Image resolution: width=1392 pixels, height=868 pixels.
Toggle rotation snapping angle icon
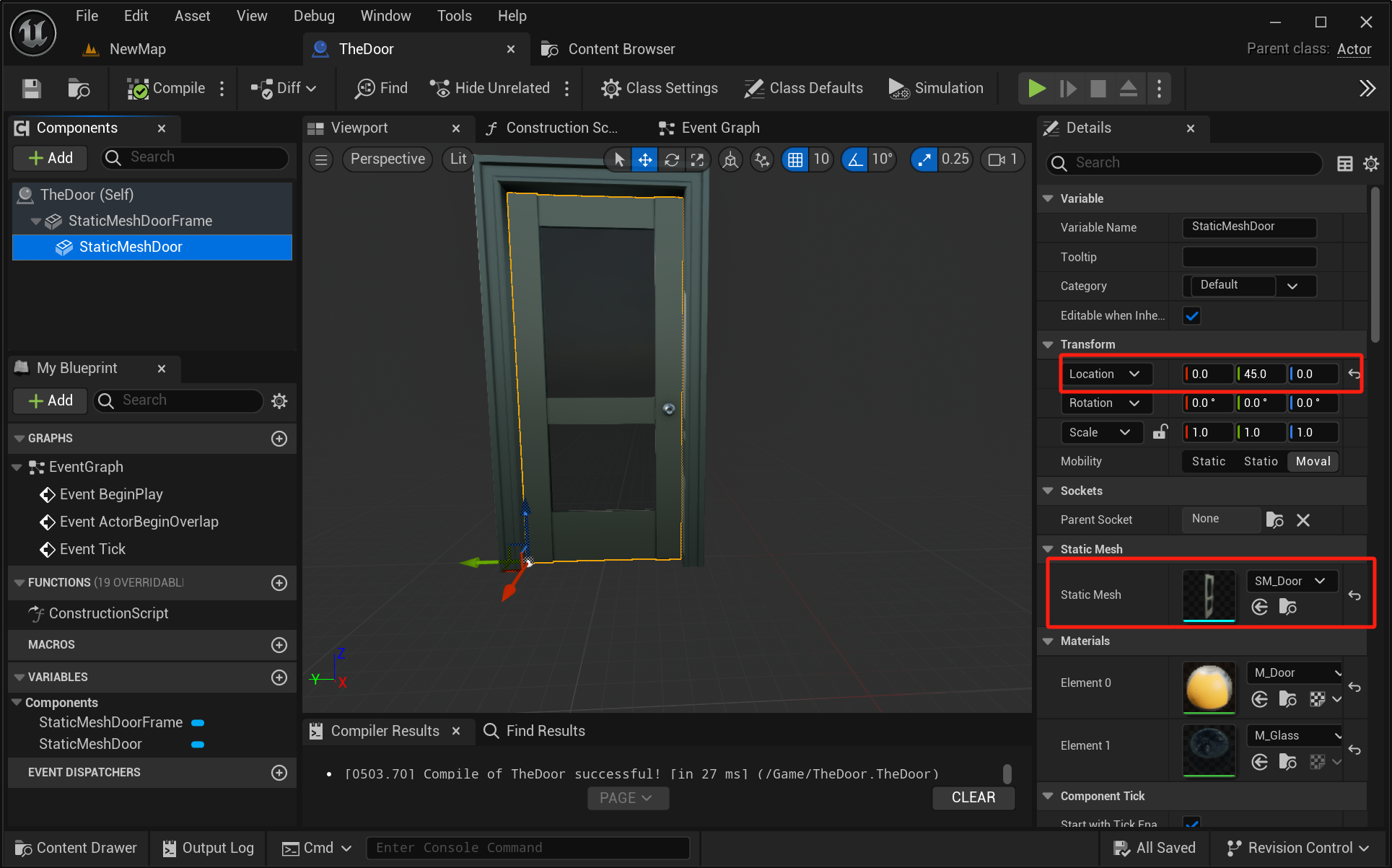coord(855,159)
